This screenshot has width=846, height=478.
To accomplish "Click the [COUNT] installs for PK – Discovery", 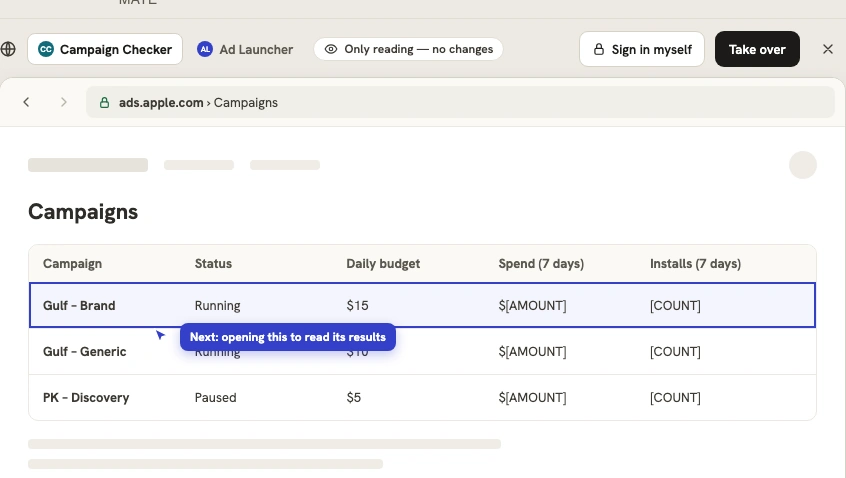I will [x=675, y=398].
